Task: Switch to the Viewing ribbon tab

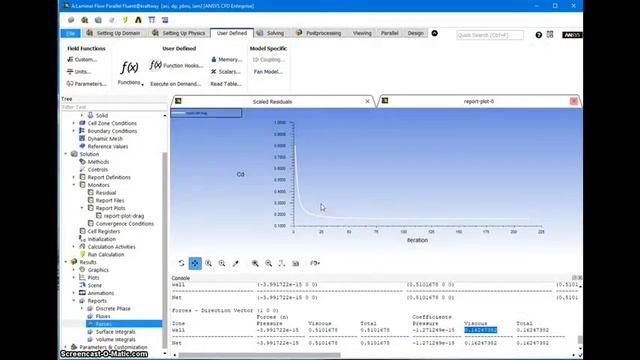Action: 362,33
